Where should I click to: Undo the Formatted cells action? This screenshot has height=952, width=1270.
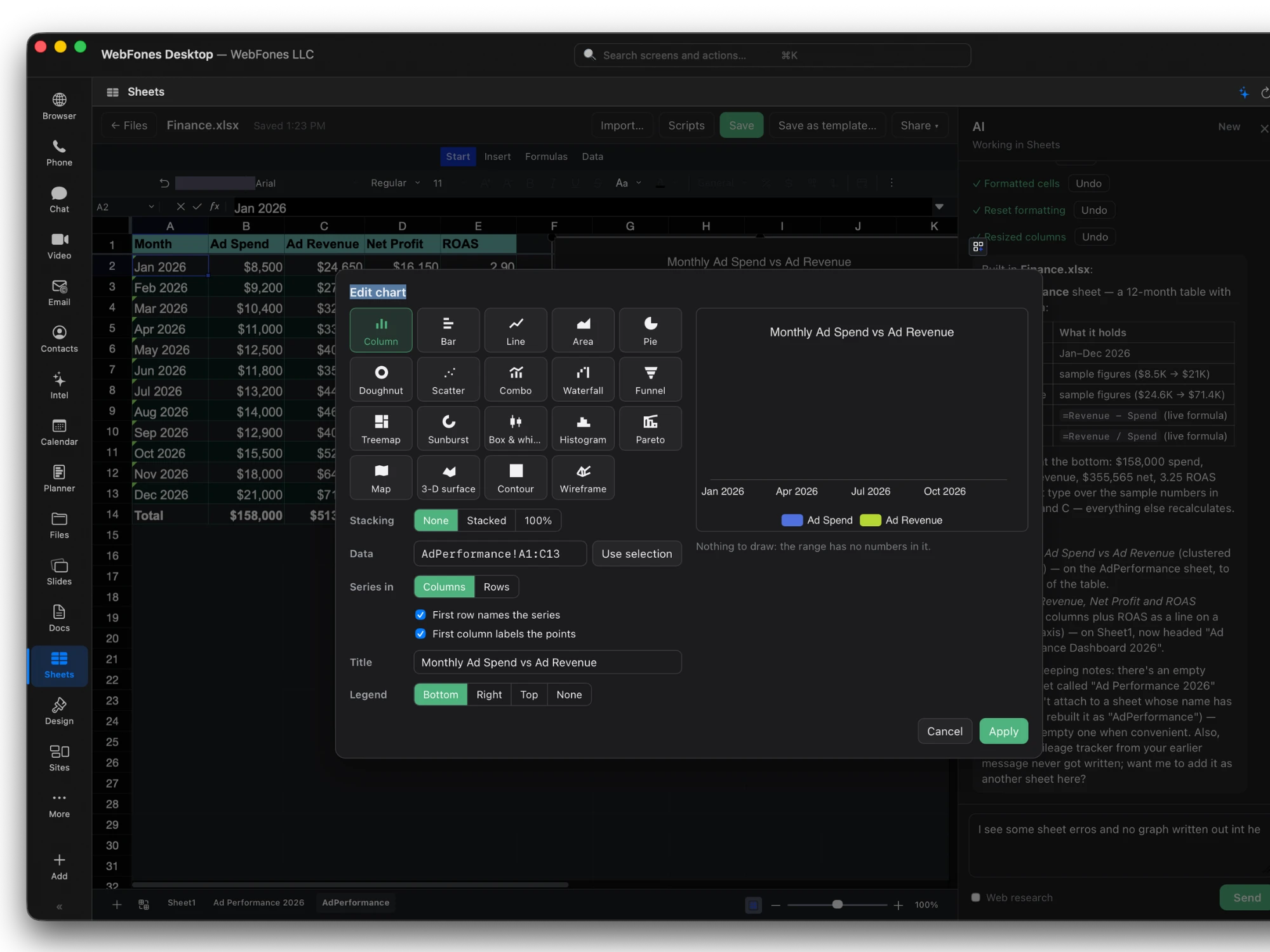click(x=1088, y=183)
